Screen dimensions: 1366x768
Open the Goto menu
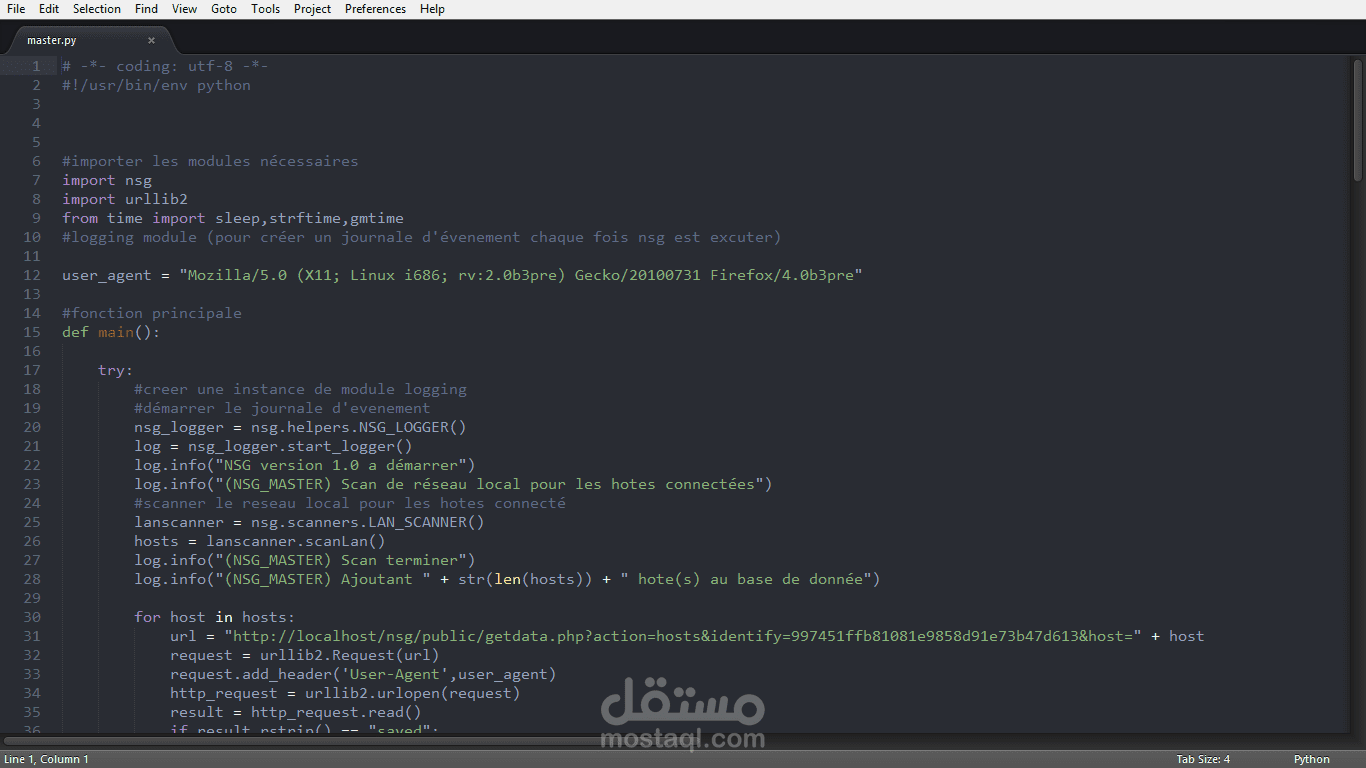click(x=224, y=9)
